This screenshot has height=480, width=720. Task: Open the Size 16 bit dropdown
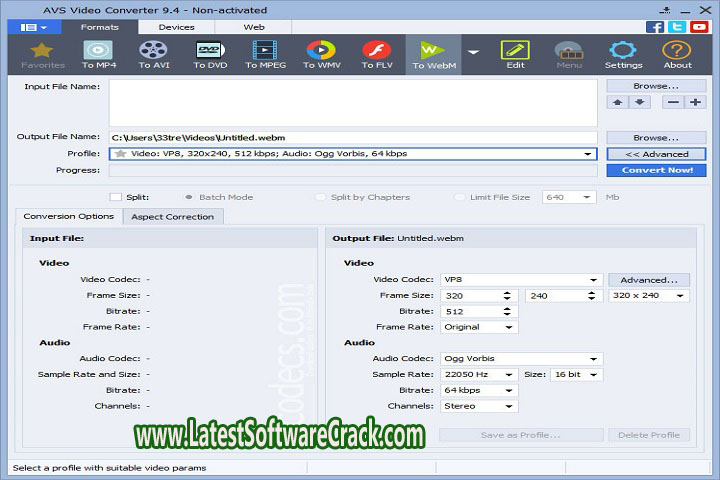(x=593, y=374)
